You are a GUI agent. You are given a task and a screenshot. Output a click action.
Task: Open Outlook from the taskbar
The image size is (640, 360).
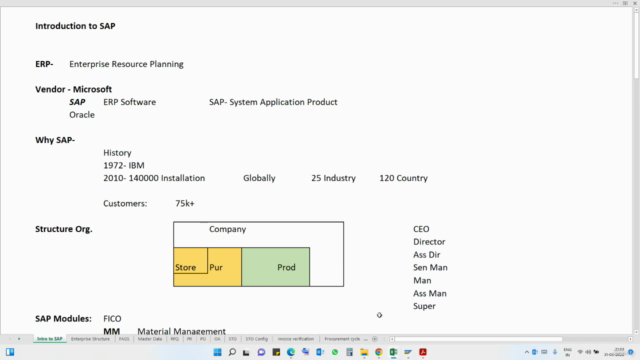point(320,352)
